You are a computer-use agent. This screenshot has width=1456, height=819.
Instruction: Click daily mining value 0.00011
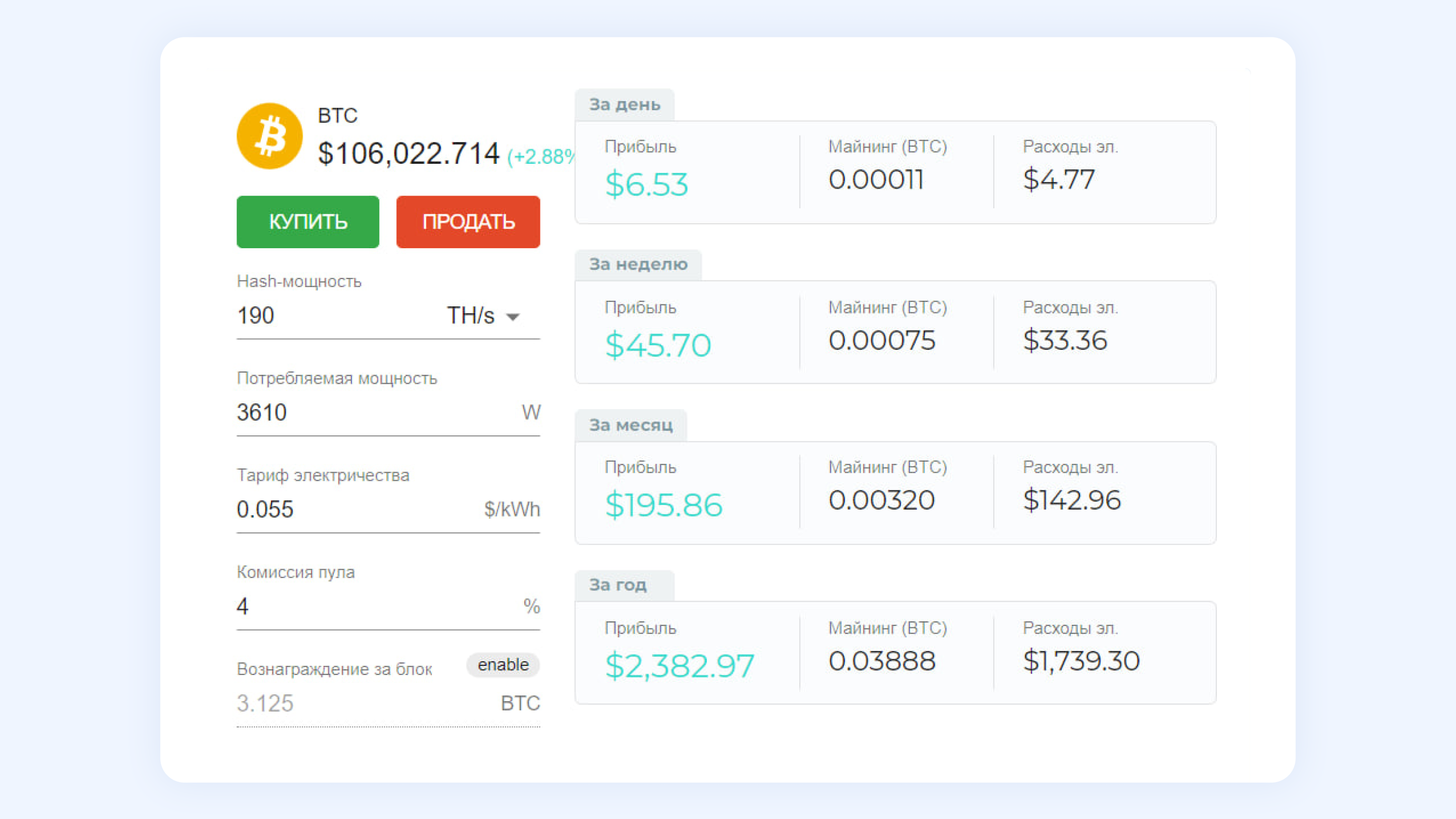coord(876,180)
